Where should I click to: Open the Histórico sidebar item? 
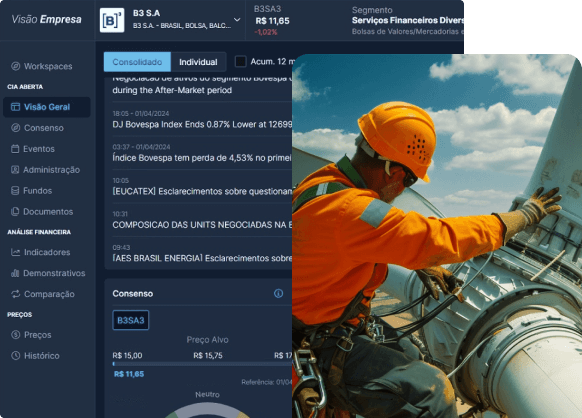(46, 355)
